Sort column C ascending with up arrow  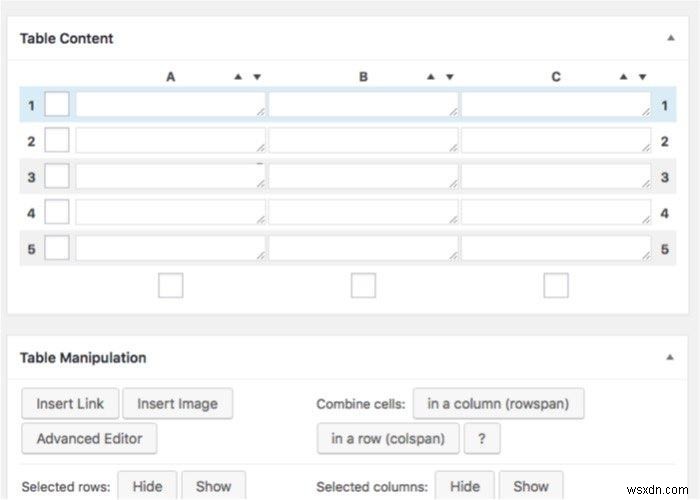(x=624, y=77)
